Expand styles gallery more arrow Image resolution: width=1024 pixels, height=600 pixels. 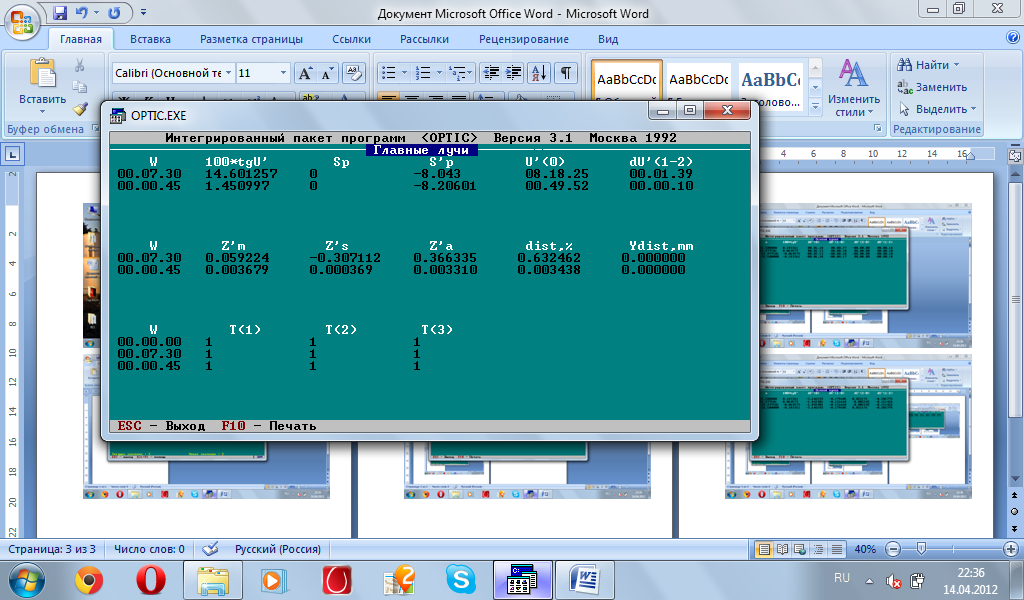(815, 106)
